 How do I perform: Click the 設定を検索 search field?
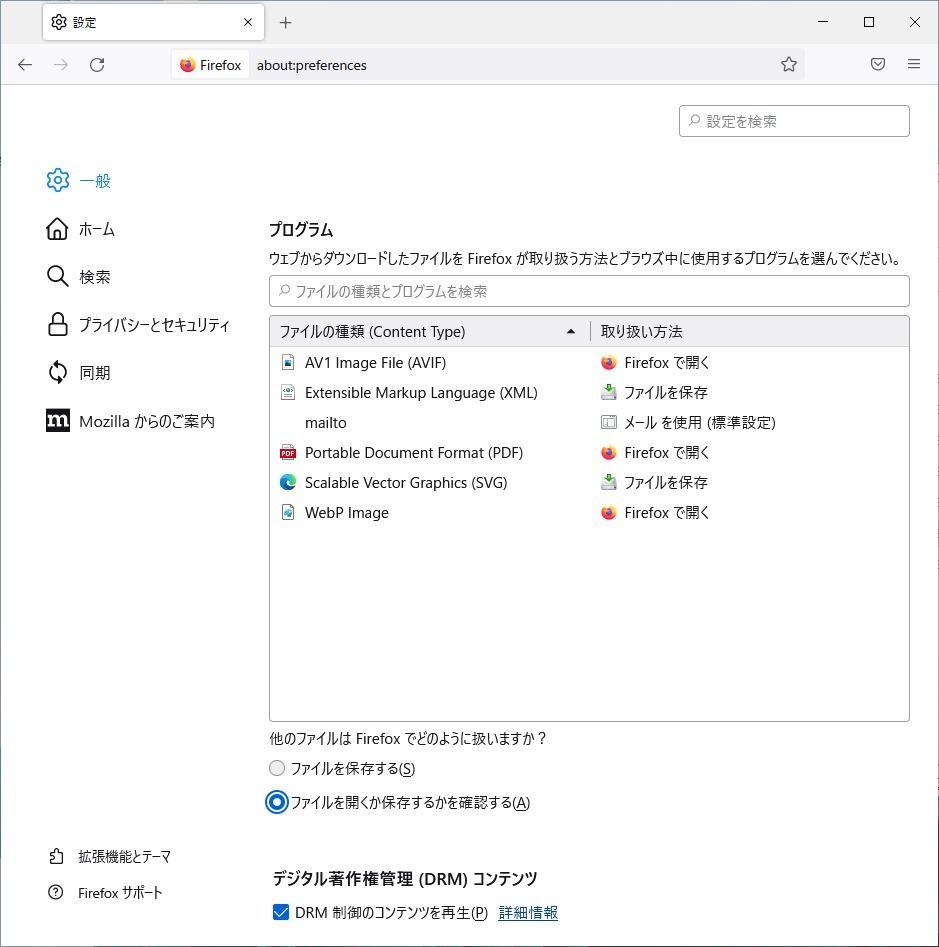tap(794, 121)
